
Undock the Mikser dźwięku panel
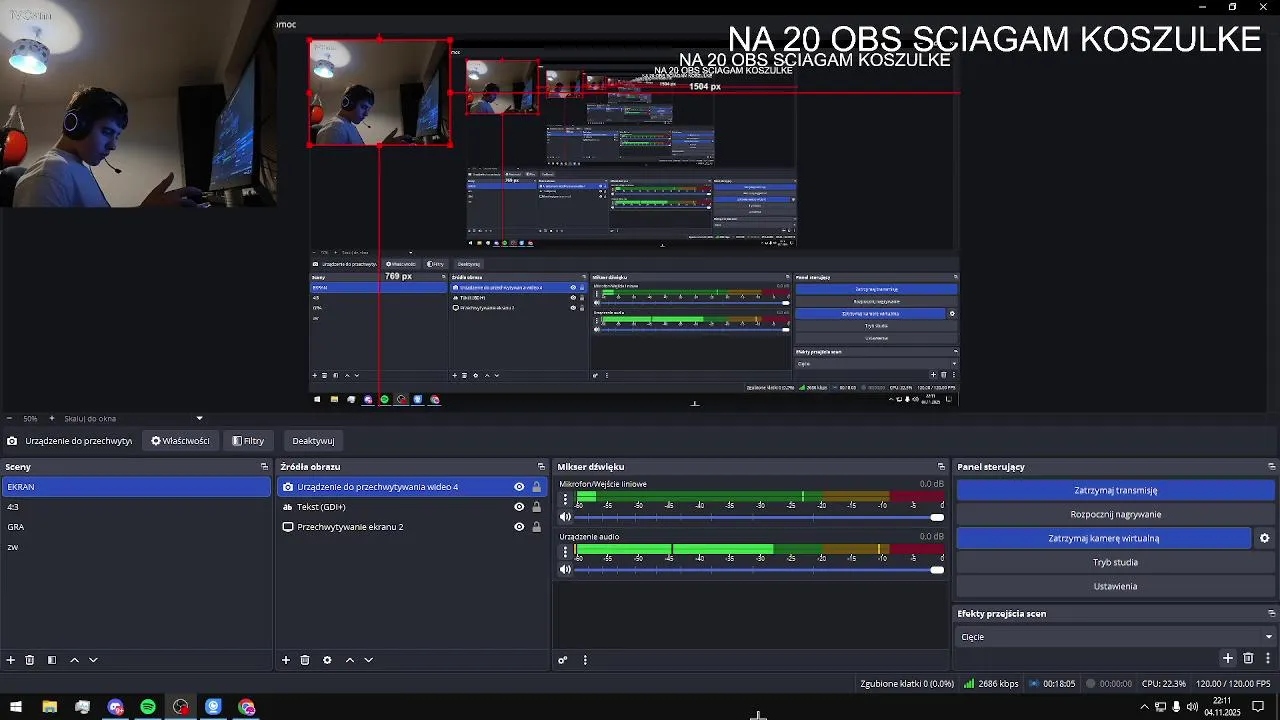point(941,467)
